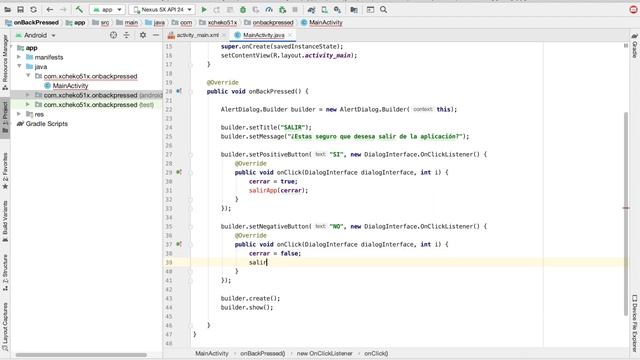Expand the res folder
The image size is (640, 360).
coord(19,114)
